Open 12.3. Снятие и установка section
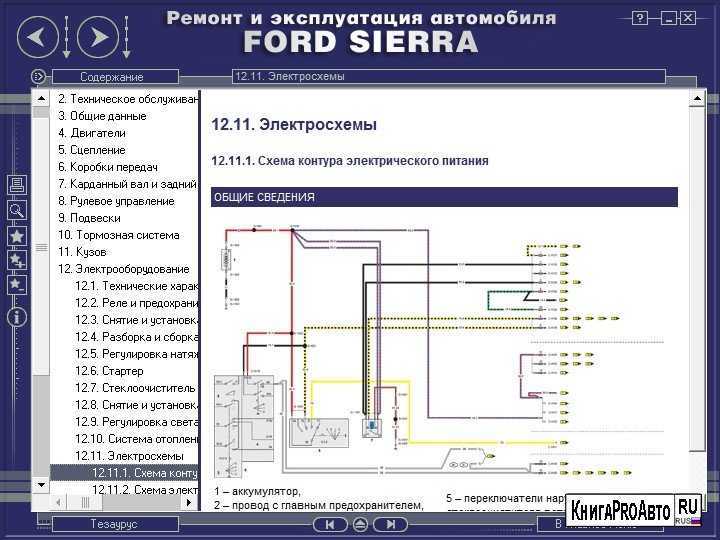This screenshot has width=720, height=540. [136, 320]
